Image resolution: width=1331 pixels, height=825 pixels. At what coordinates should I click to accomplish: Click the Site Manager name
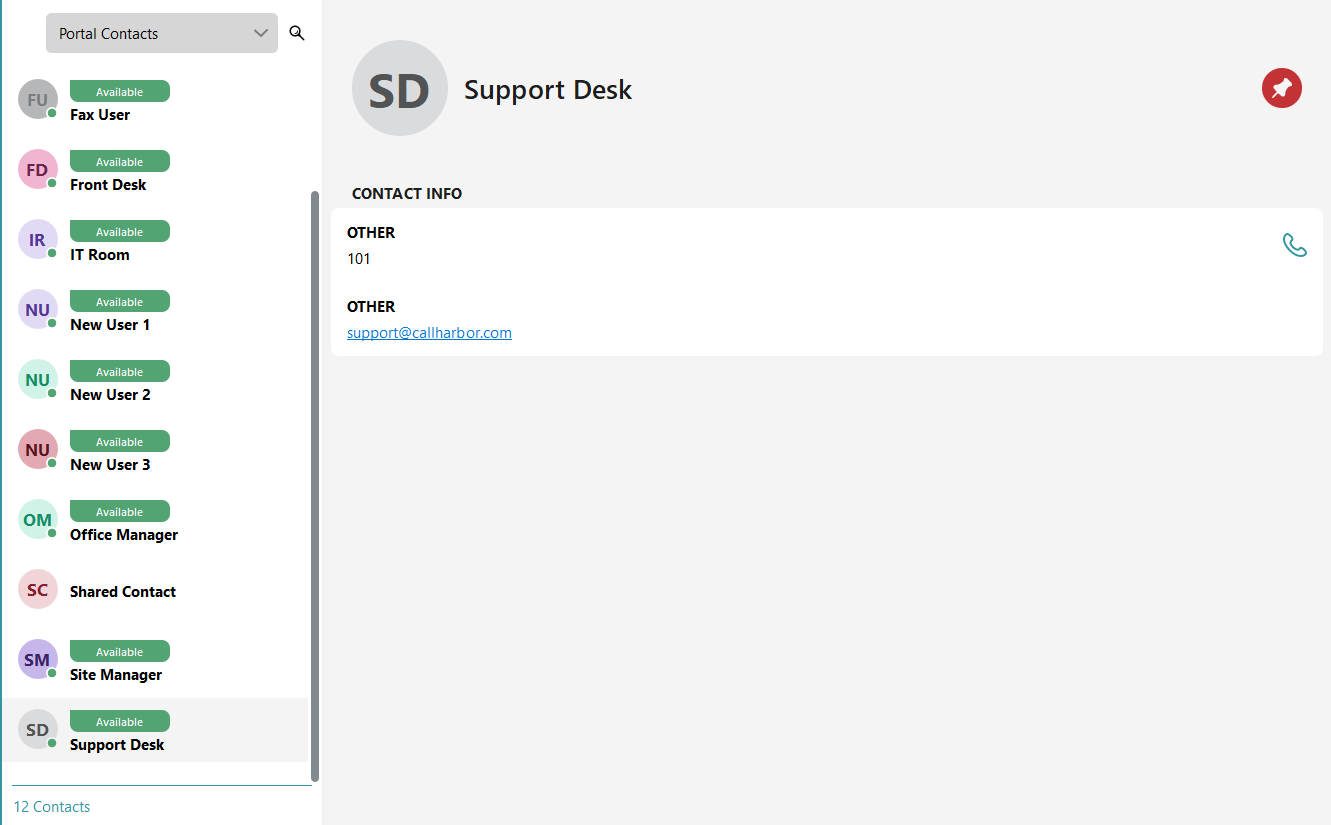click(116, 675)
